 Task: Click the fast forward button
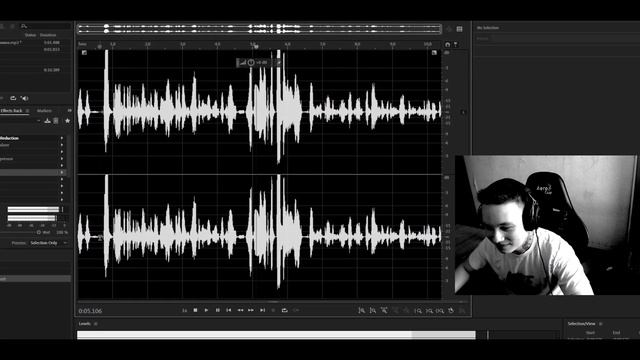tap(251, 310)
